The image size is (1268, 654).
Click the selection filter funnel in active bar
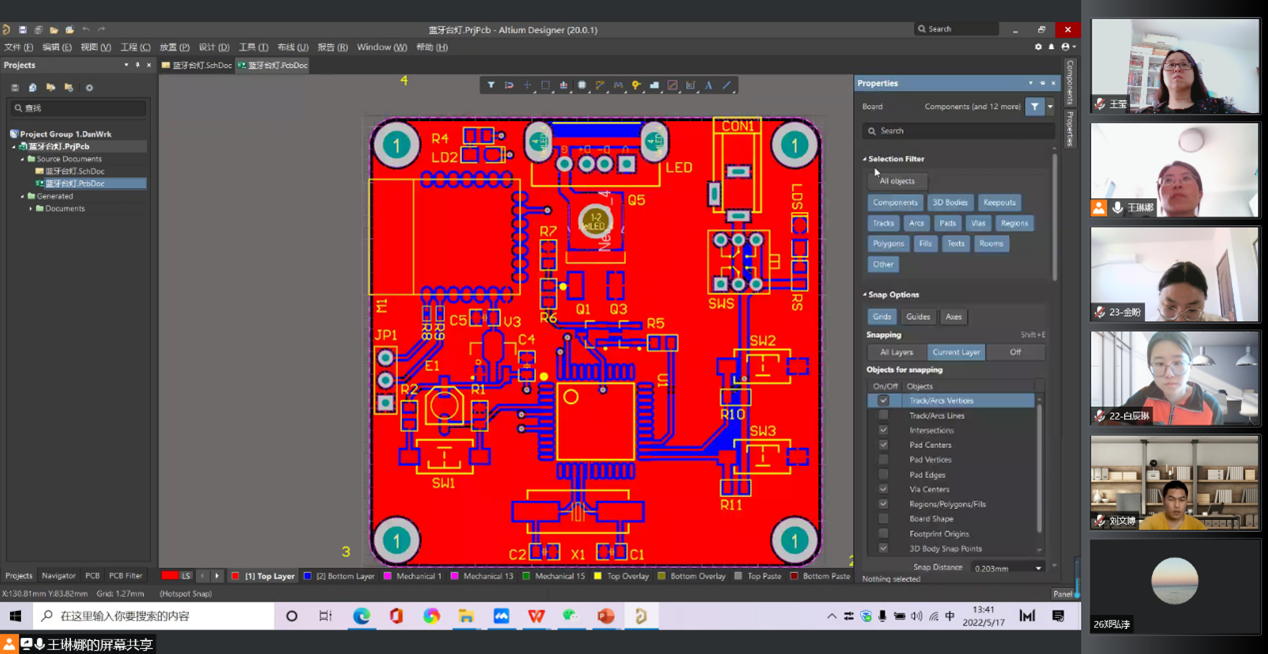pos(491,86)
